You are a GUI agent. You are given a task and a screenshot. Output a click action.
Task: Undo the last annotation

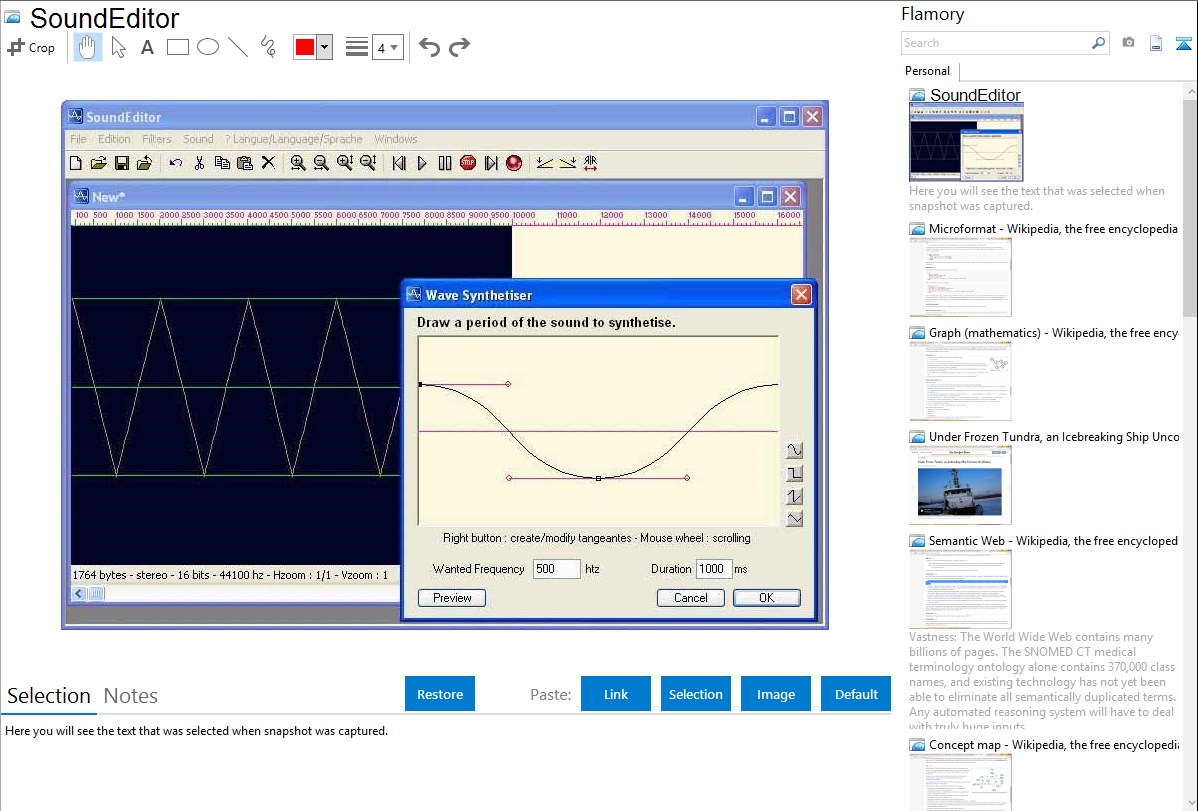(429, 47)
